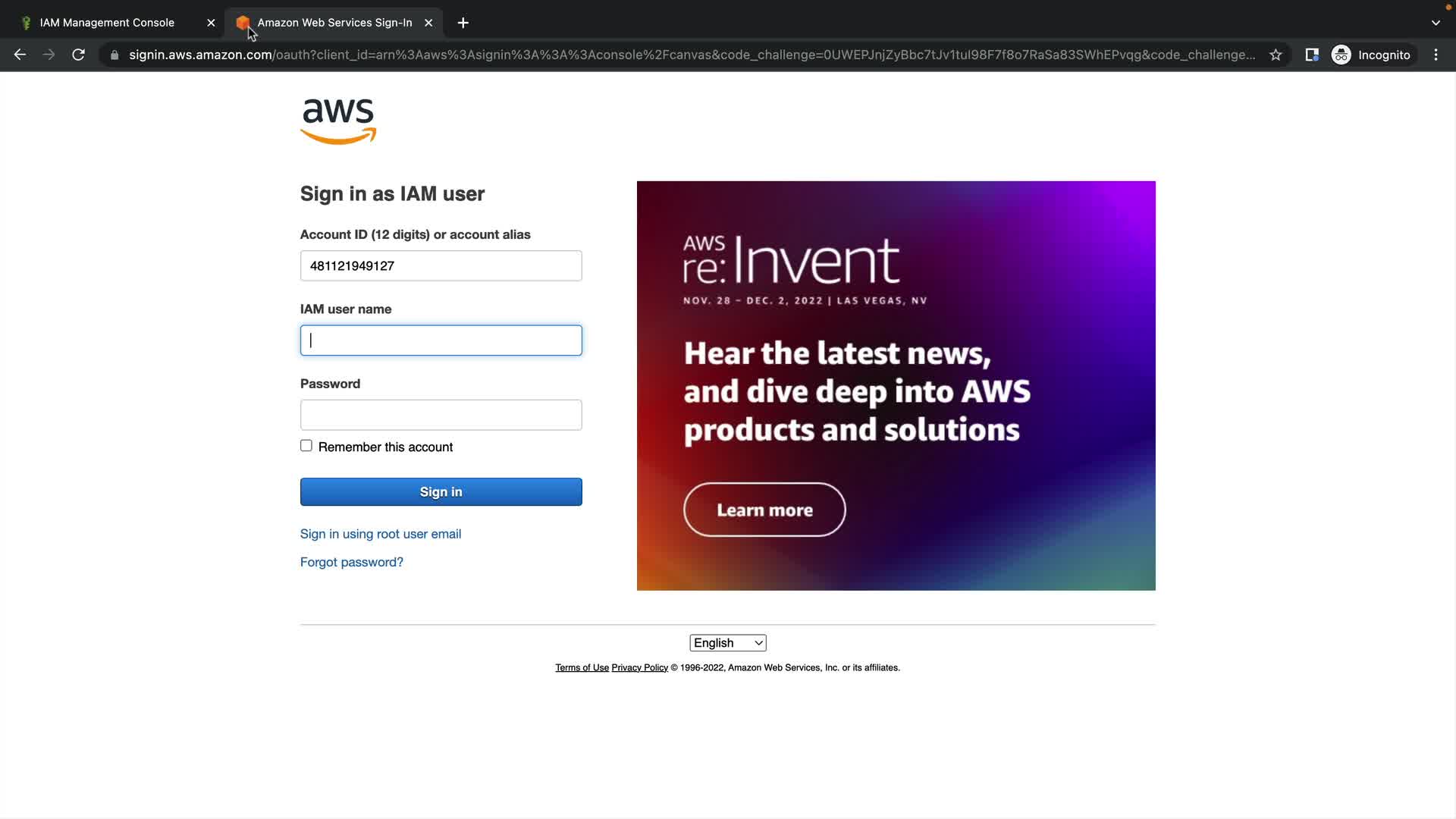The width and height of the screenshot is (1456, 819).
Task: Open the English language dropdown
Action: (x=727, y=643)
